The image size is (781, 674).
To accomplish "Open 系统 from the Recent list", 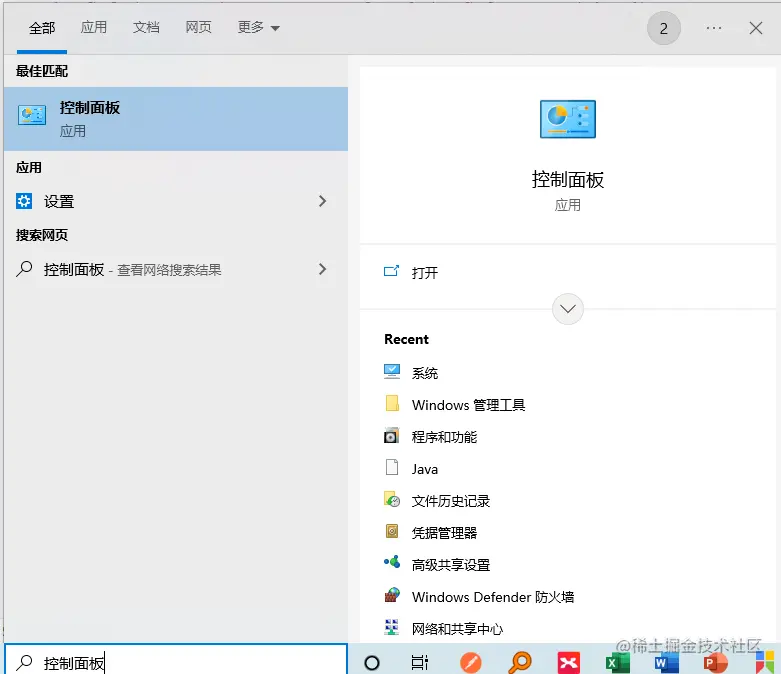I will (x=425, y=373).
